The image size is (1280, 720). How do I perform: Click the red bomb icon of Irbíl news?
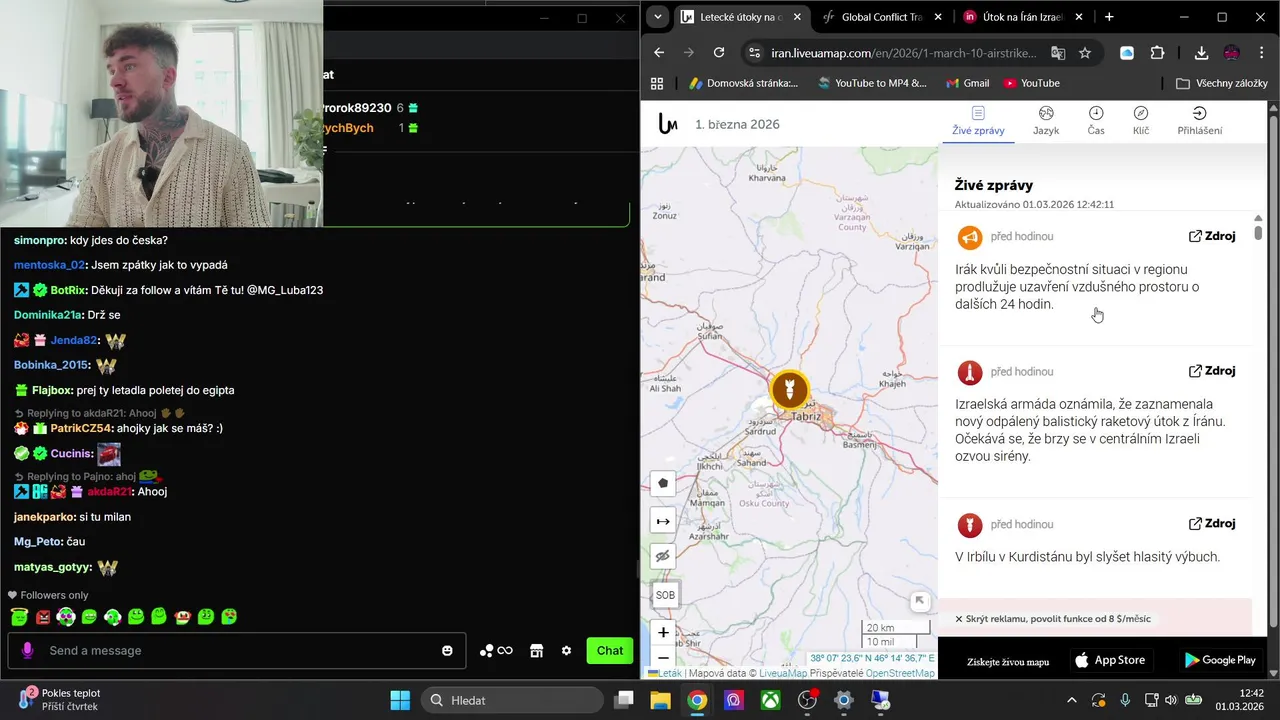point(969,525)
